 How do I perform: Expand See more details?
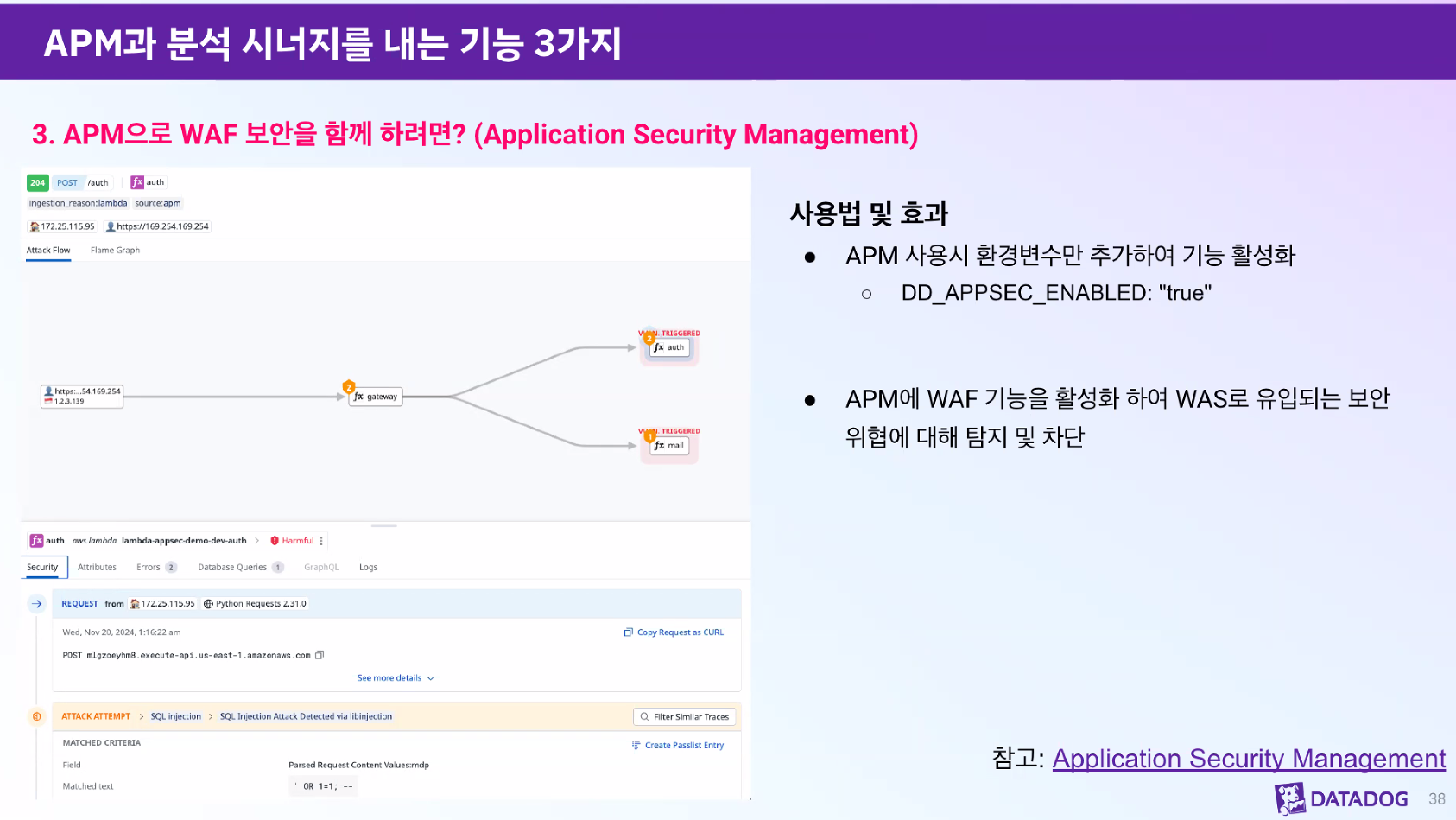pos(396,678)
